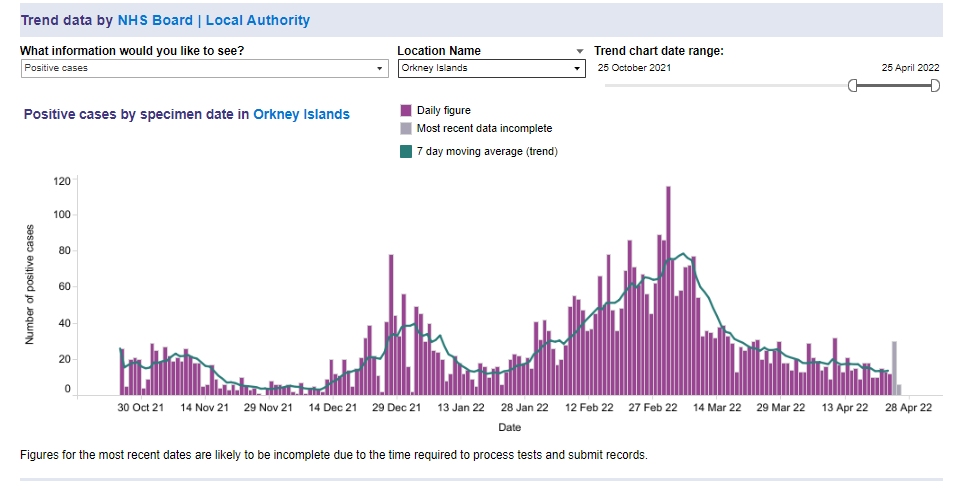Expand the Orkney Islands location dropdown

click(x=490, y=69)
